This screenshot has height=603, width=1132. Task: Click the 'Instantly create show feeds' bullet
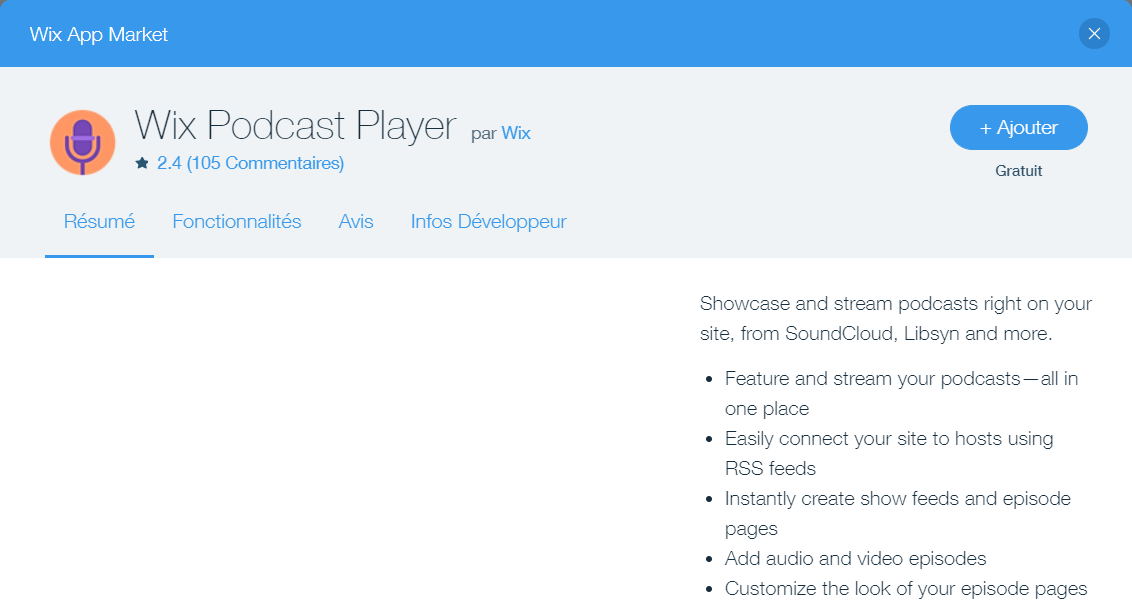click(897, 513)
